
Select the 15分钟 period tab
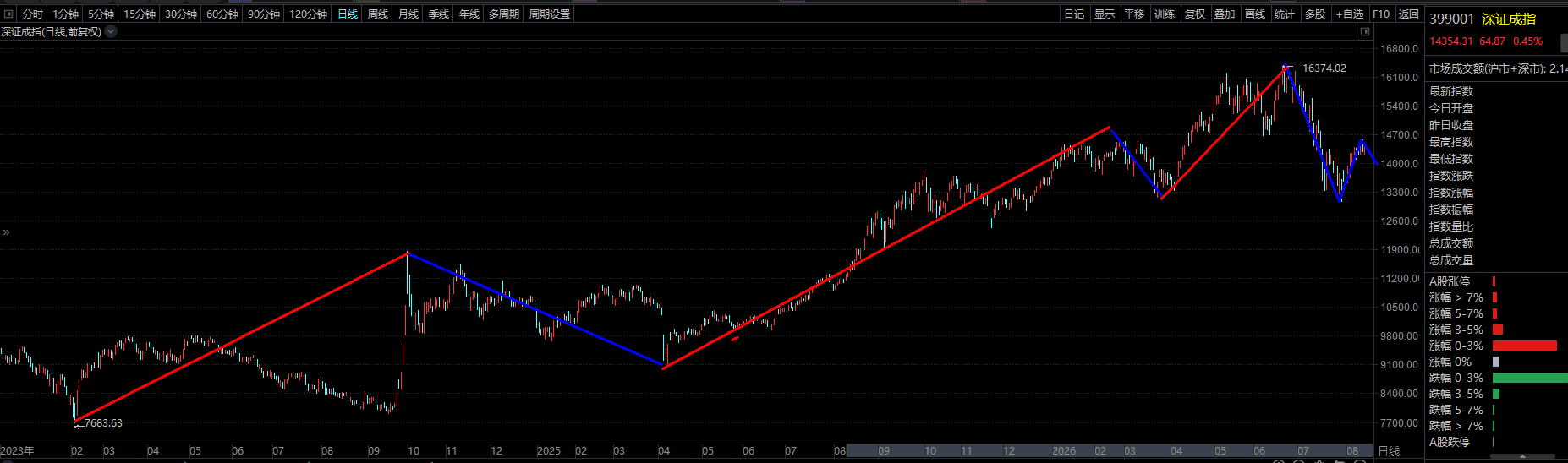coord(140,14)
